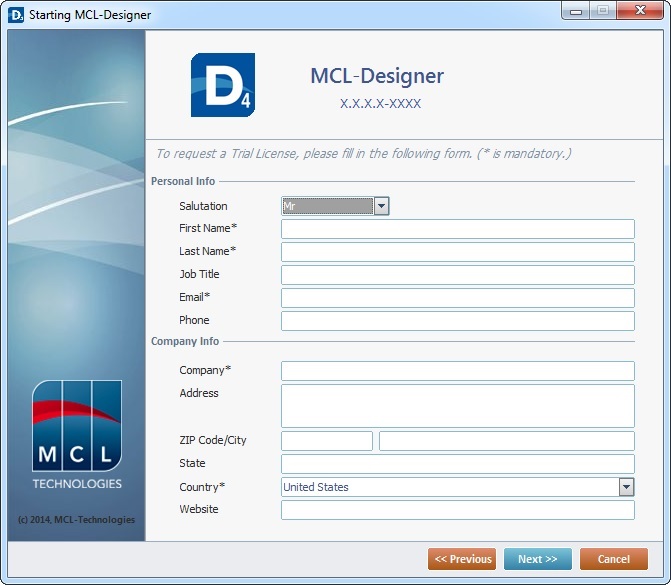This screenshot has width=671, height=585.
Task: Close the Starting MCL-Designer window
Action: [640, 11]
